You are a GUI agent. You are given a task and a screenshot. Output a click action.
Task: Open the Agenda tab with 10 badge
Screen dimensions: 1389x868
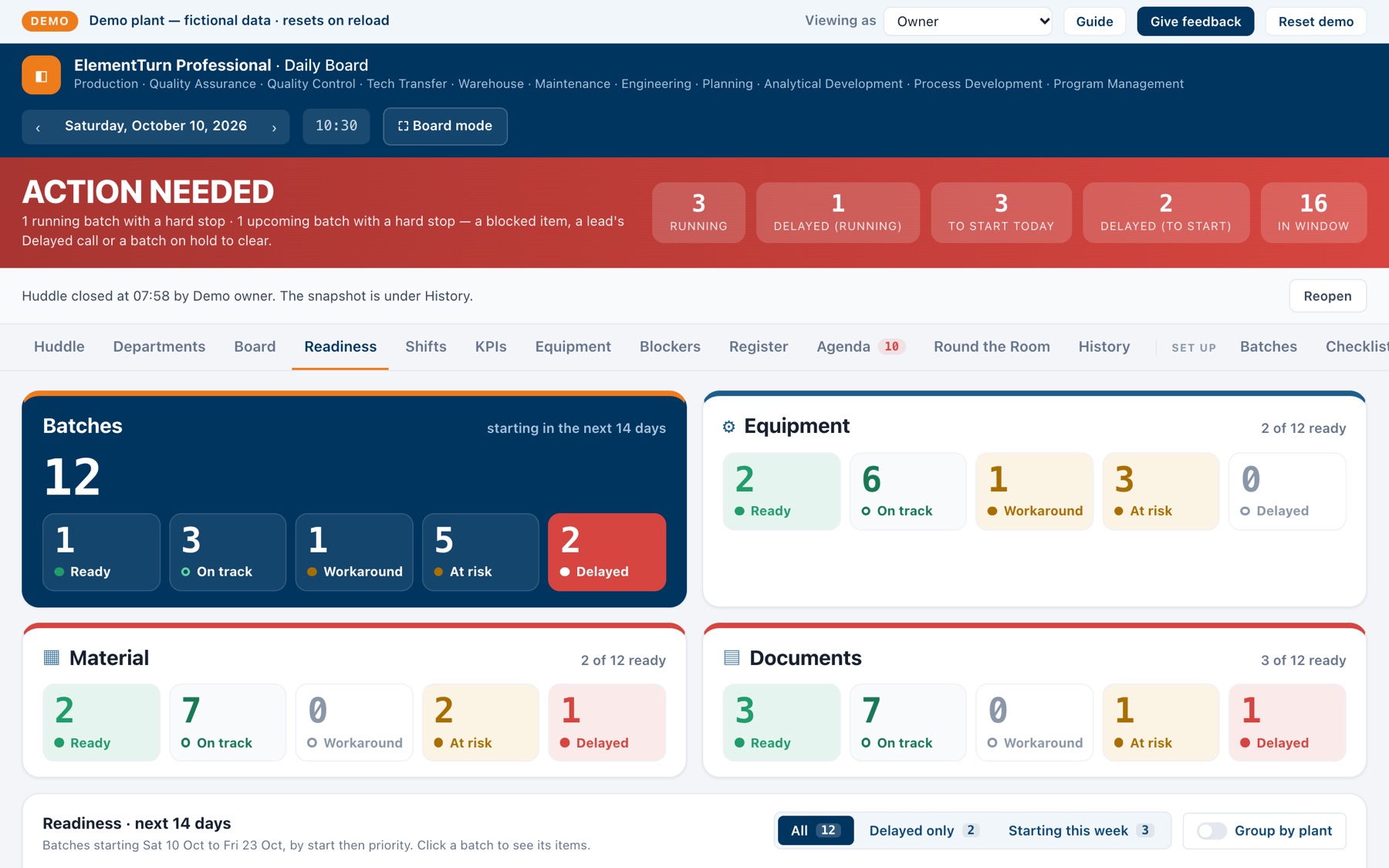(x=860, y=346)
